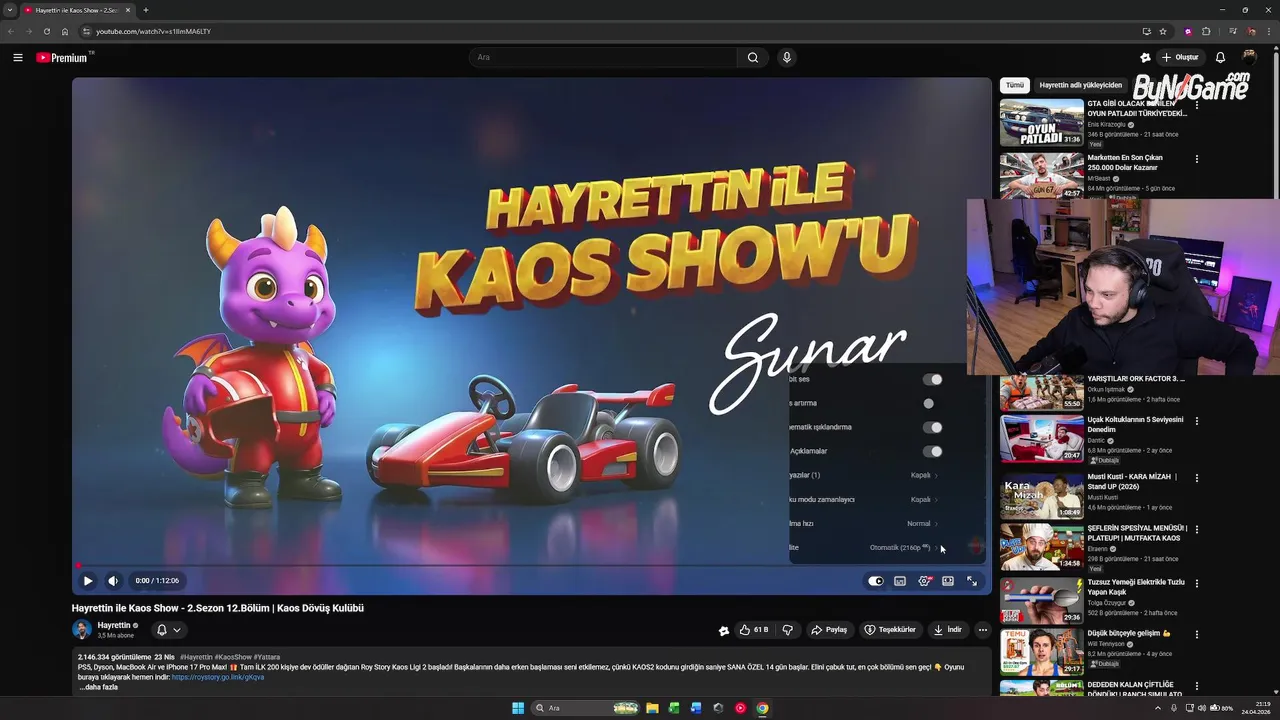This screenshot has width=1280, height=720.
Task: Open File Explorer from the taskbar
Action: pos(652,708)
